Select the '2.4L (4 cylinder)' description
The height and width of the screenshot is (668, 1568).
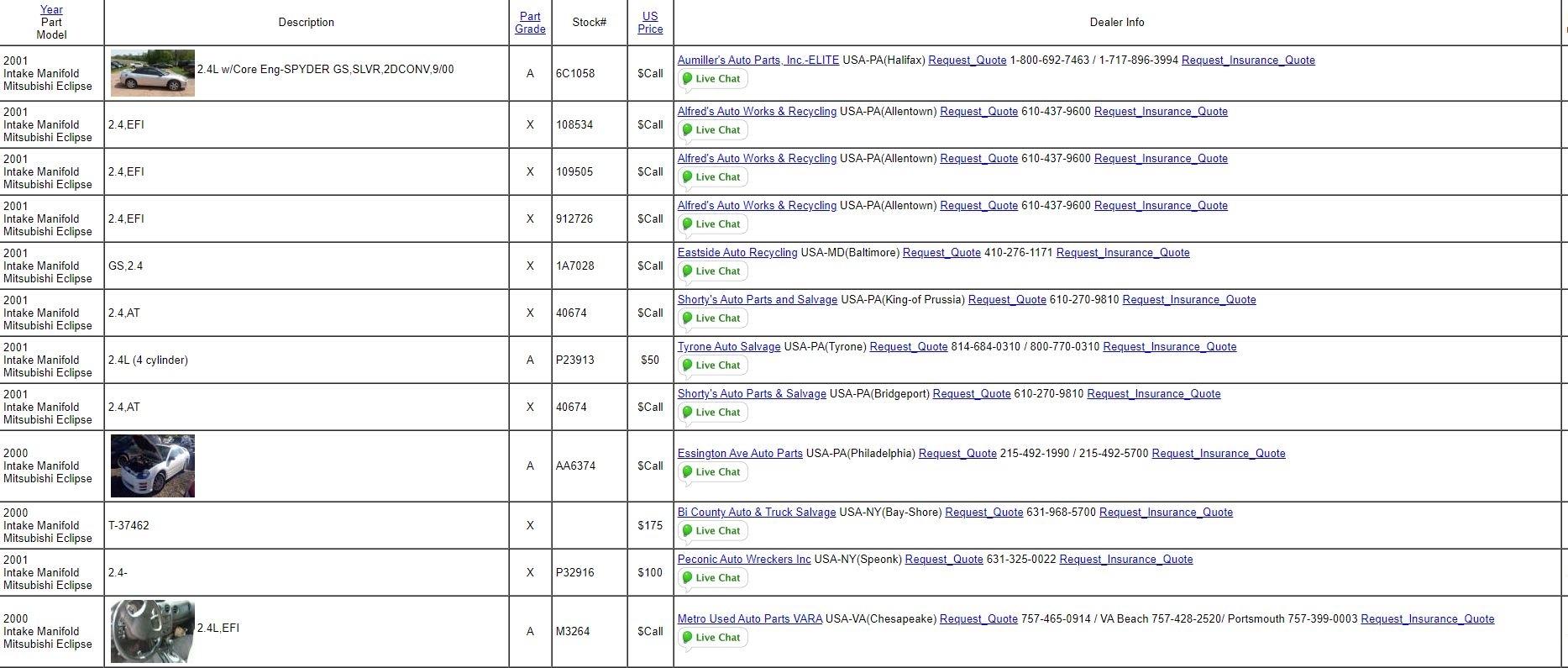click(x=148, y=360)
